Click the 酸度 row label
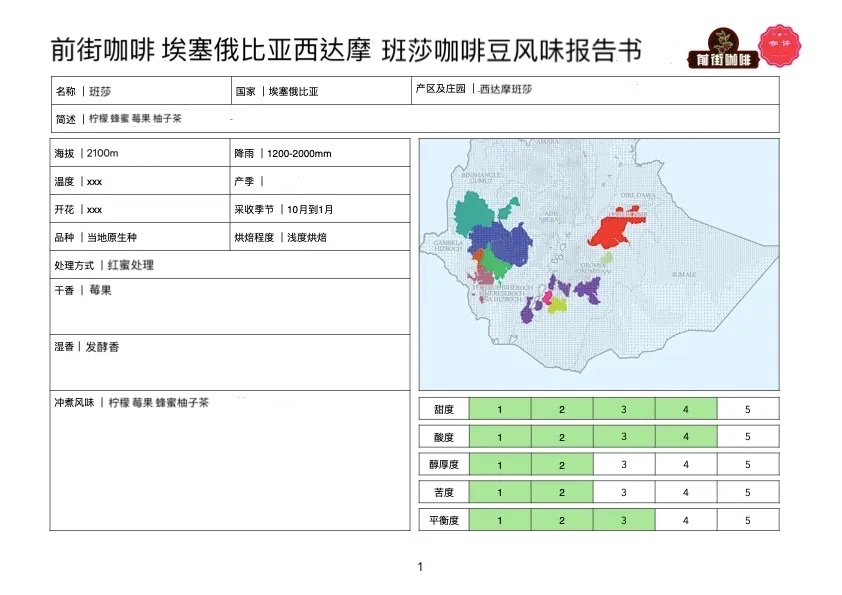 [444, 437]
